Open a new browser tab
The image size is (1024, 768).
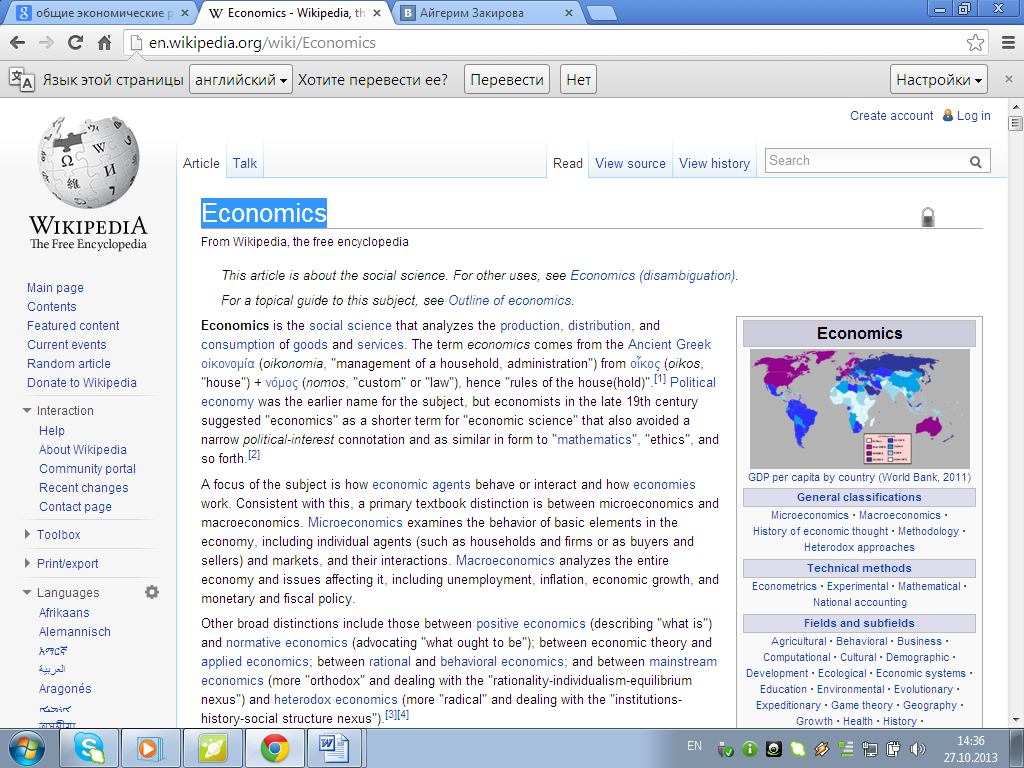coord(601,13)
